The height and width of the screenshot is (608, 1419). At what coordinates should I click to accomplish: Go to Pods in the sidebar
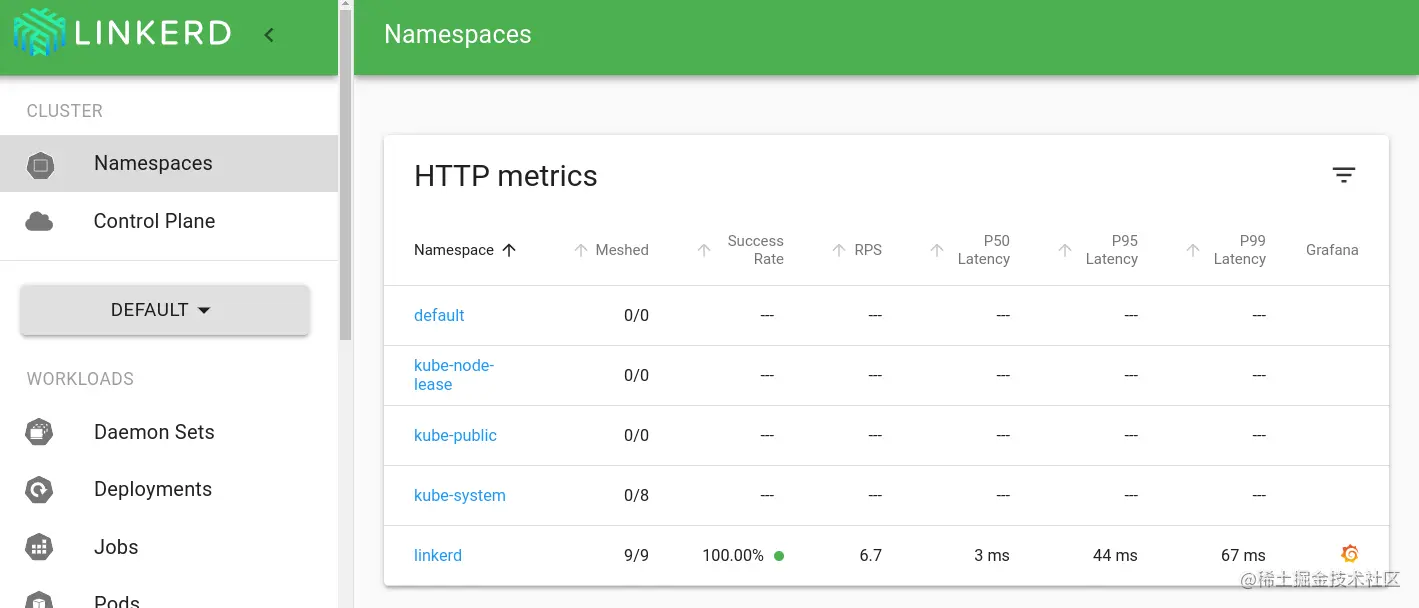tap(116, 600)
